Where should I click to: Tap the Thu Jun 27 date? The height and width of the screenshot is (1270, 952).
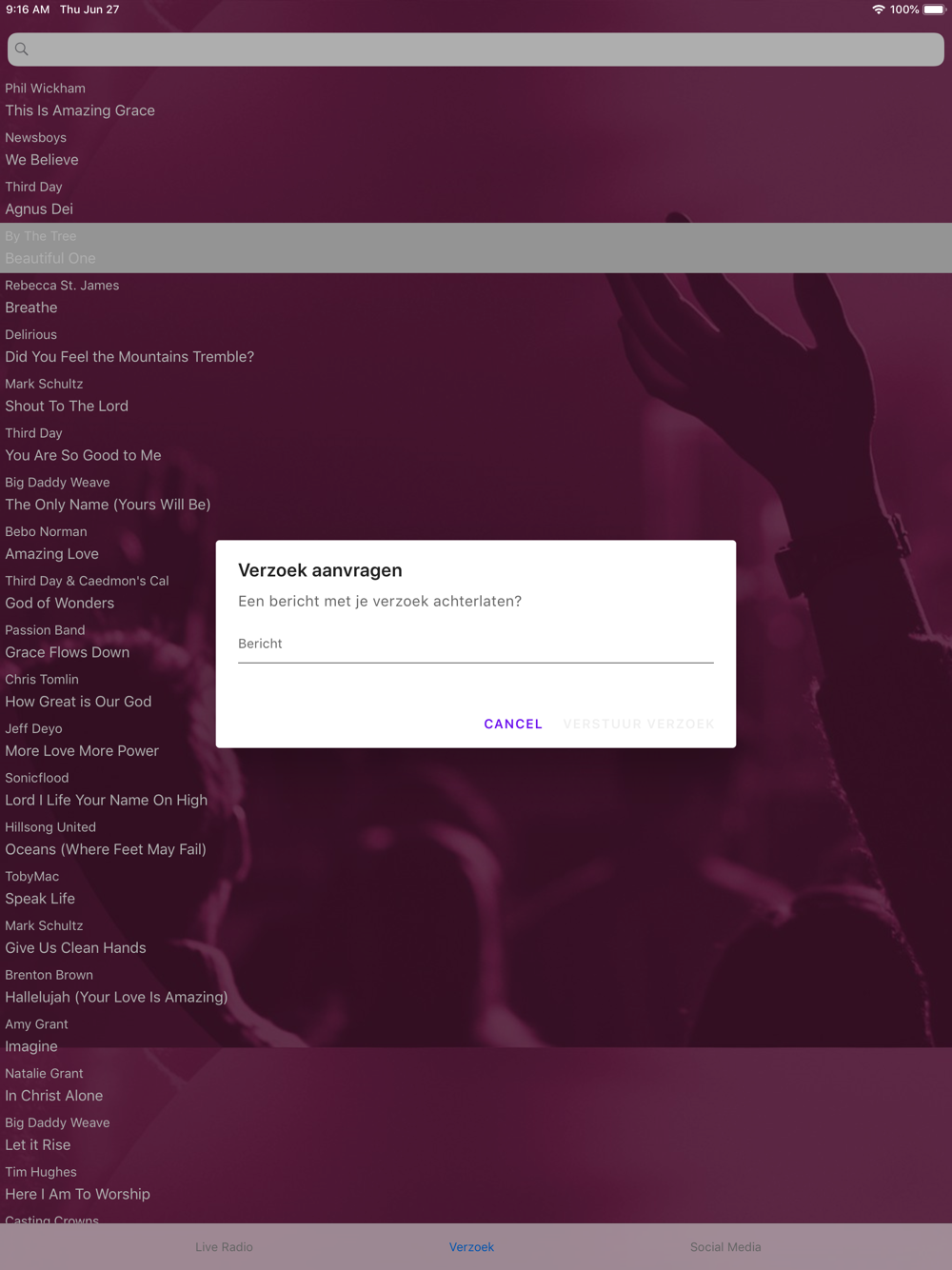(89, 10)
